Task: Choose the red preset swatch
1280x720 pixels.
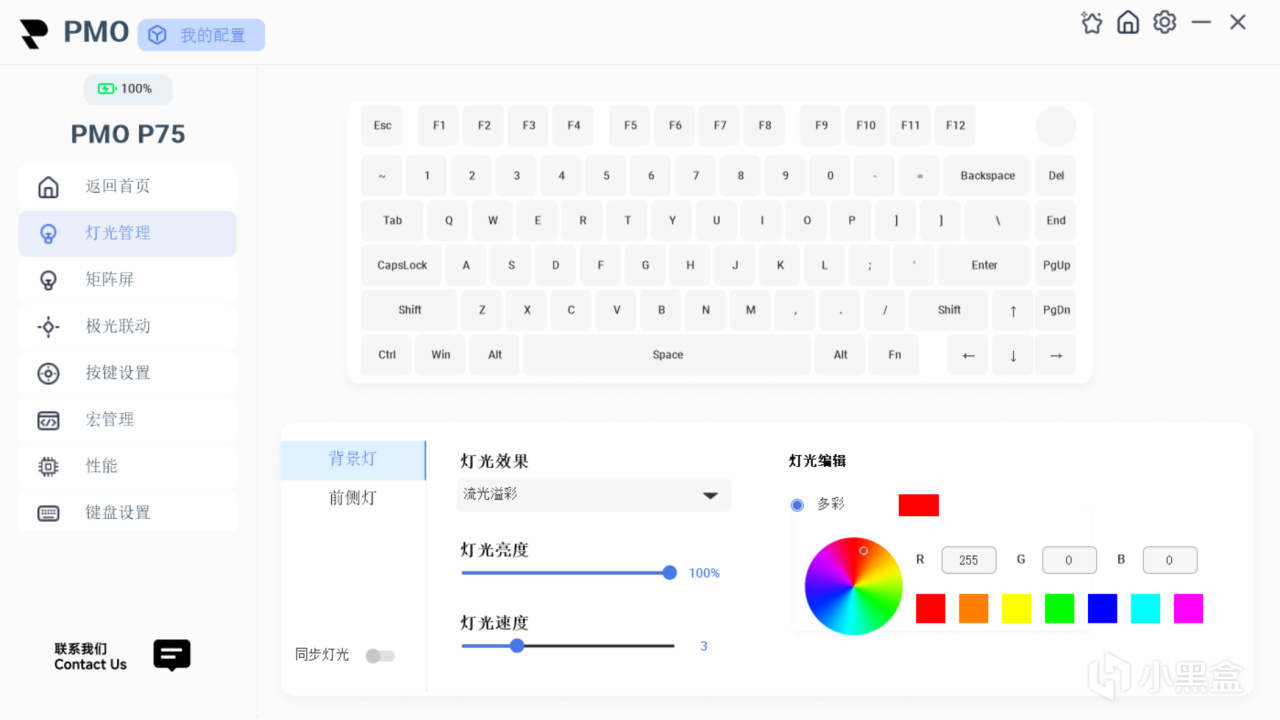Action: pyautogui.click(x=931, y=608)
